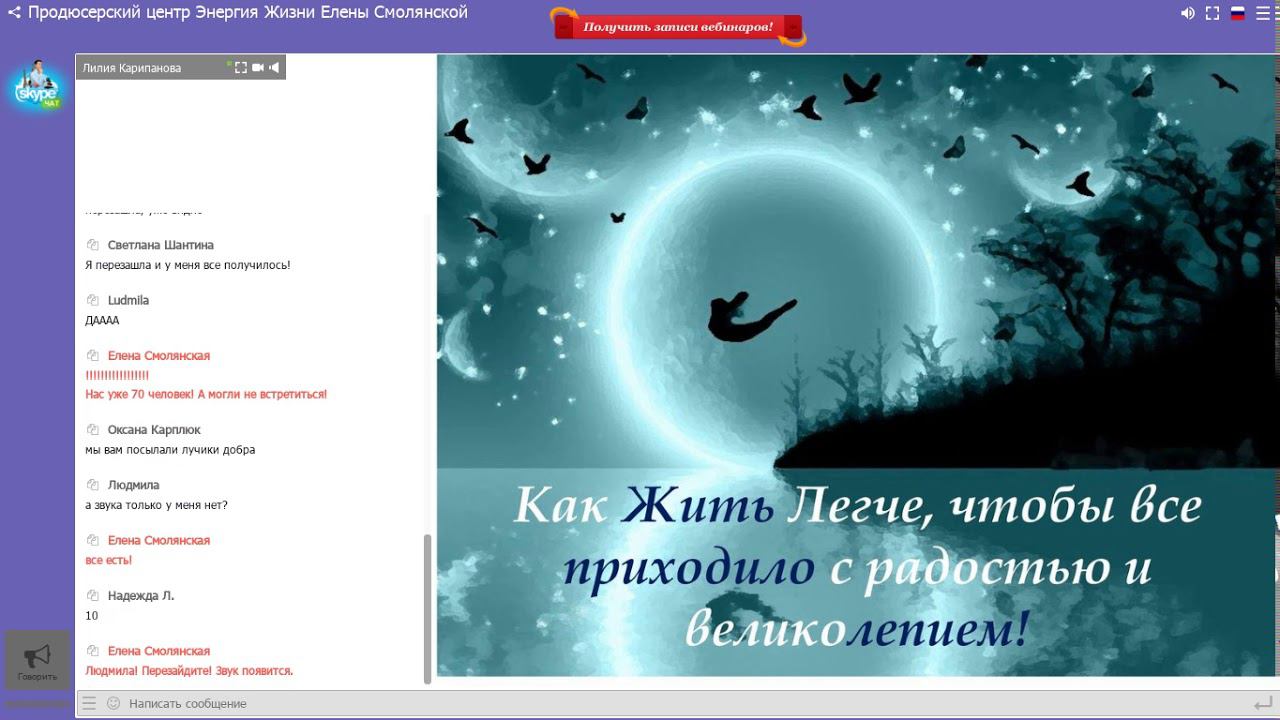This screenshot has width=1280, height=720.
Task: Select the chat name 'Оксана Карплюк'
Action: (154, 430)
